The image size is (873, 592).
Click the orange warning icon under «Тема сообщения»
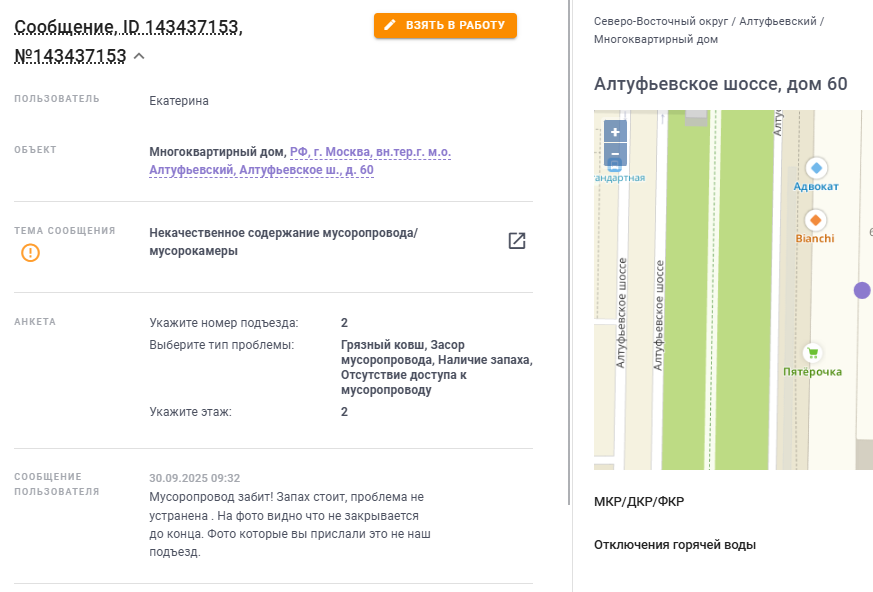coord(31,253)
